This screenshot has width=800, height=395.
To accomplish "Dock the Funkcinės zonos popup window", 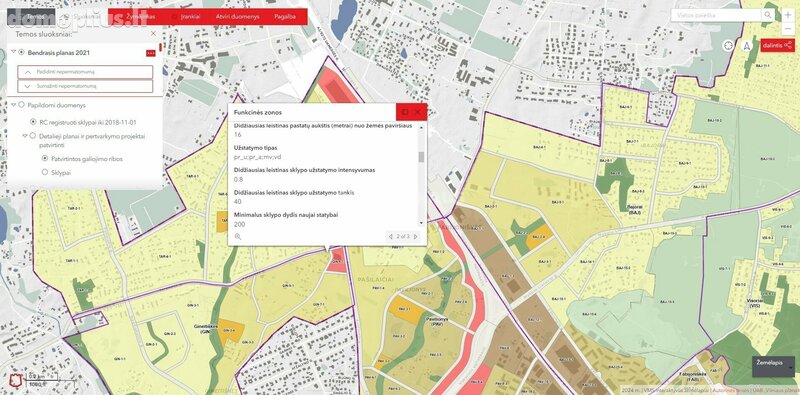I will pyautogui.click(x=405, y=112).
